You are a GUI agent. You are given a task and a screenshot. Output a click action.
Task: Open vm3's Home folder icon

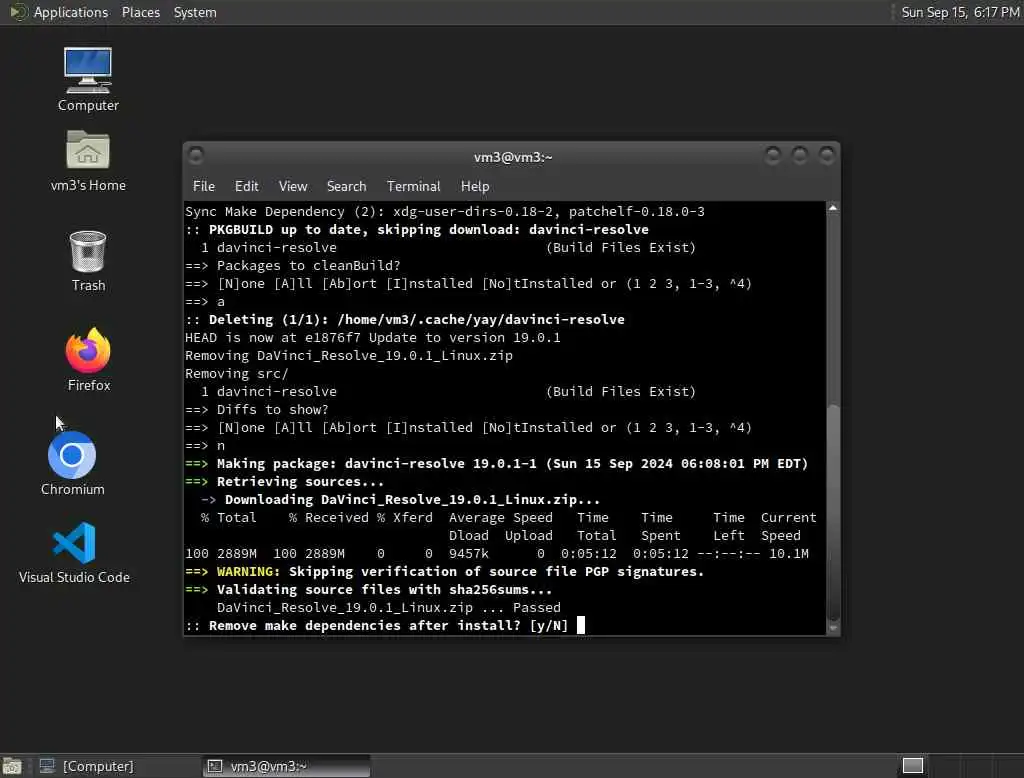88,161
